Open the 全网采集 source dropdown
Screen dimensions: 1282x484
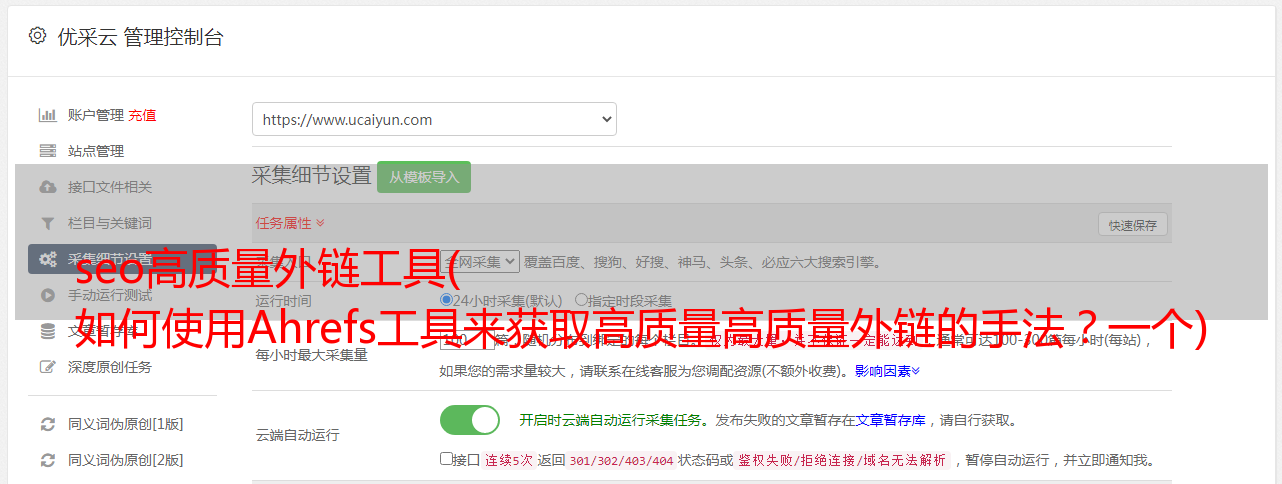(480, 261)
